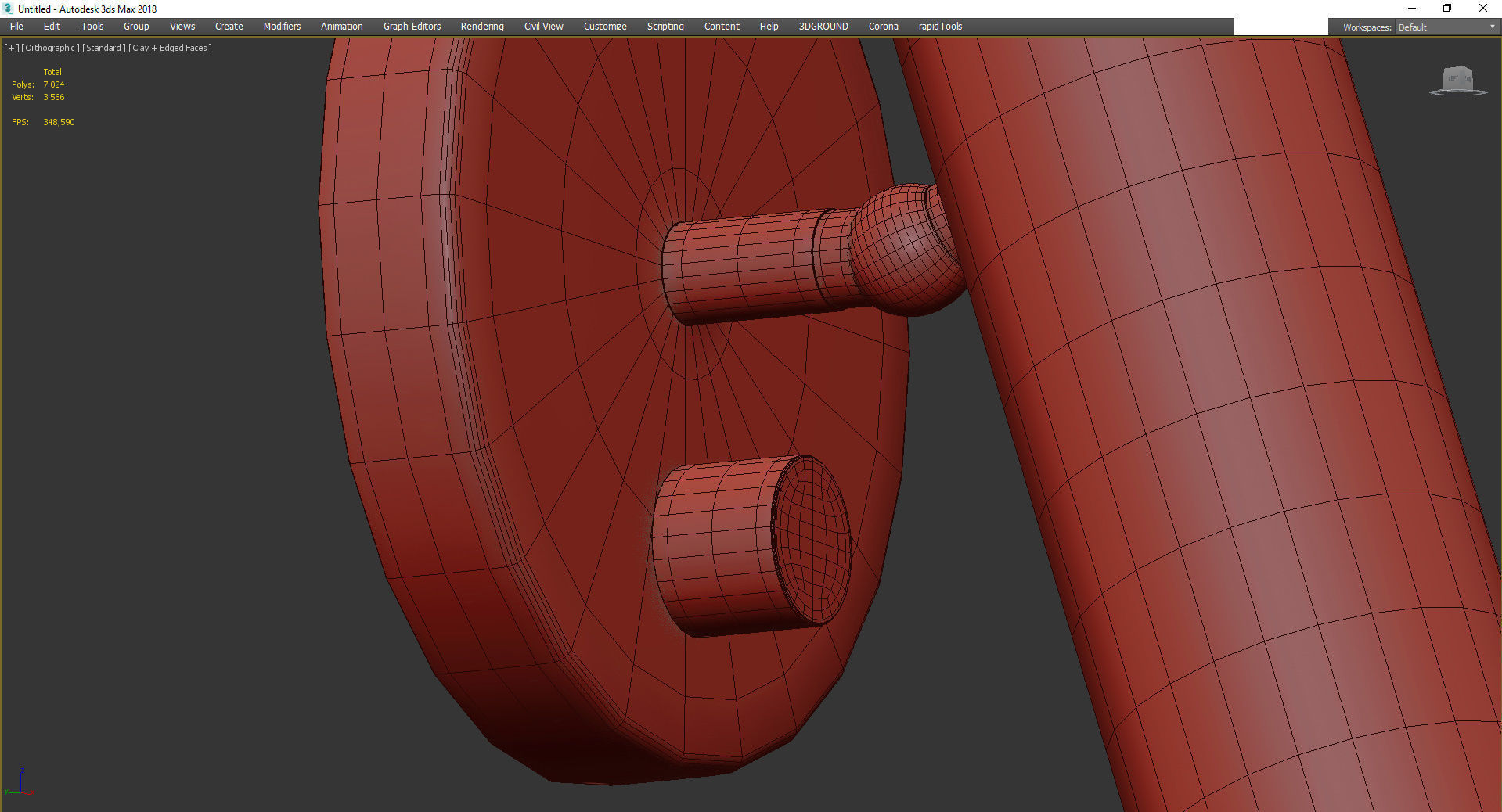This screenshot has width=1502, height=812.
Task: Click the vertex count value '3 566'
Action: [x=54, y=97]
